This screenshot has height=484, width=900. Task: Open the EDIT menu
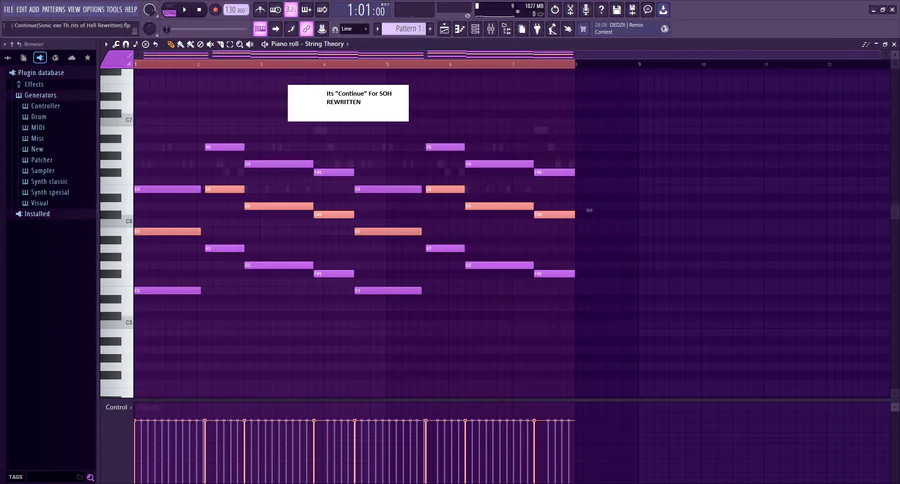[22, 10]
